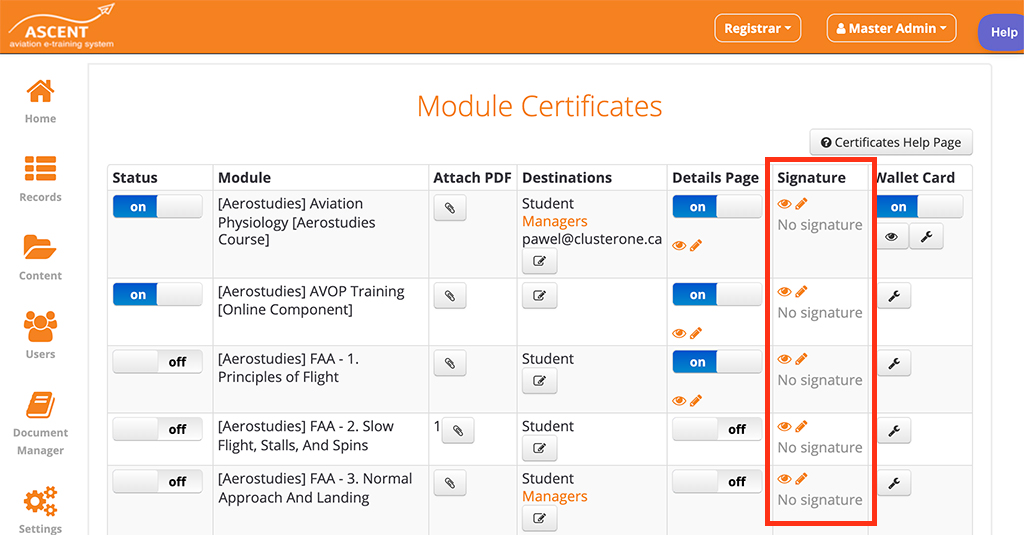Image resolution: width=1024 pixels, height=535 pixels.
Task: Toggle Details Page switch for FAA 1 row
Action: 717,362
